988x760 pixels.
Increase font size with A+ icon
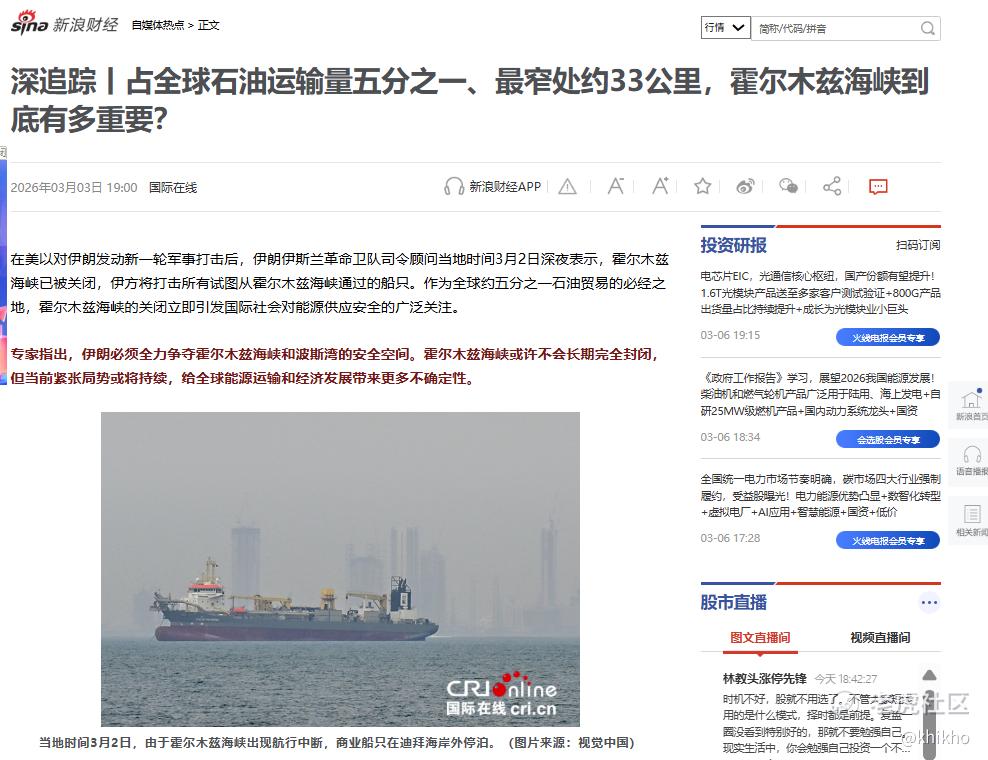pyautogui.click(x=660, y=186)
